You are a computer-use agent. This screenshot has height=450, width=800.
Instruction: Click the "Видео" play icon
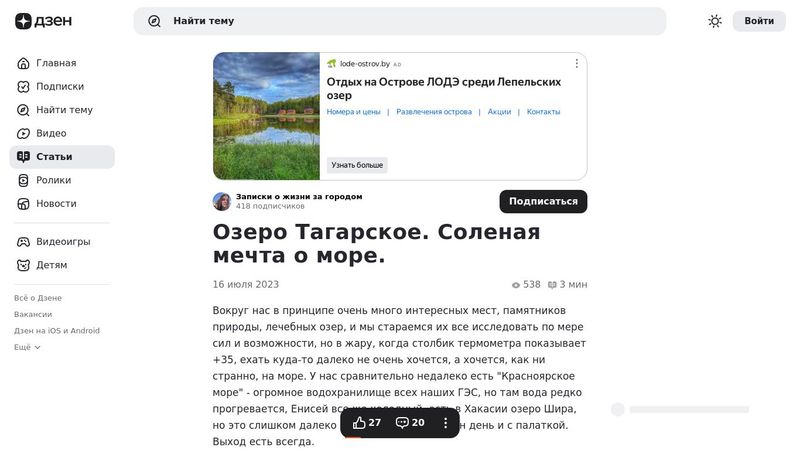coord(24,133)
